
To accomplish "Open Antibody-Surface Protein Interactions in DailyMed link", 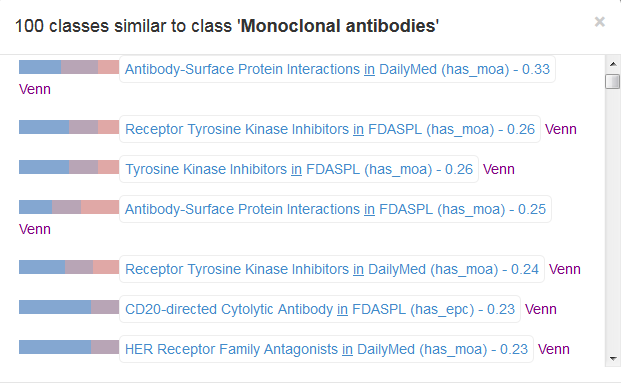I will 337,69.
